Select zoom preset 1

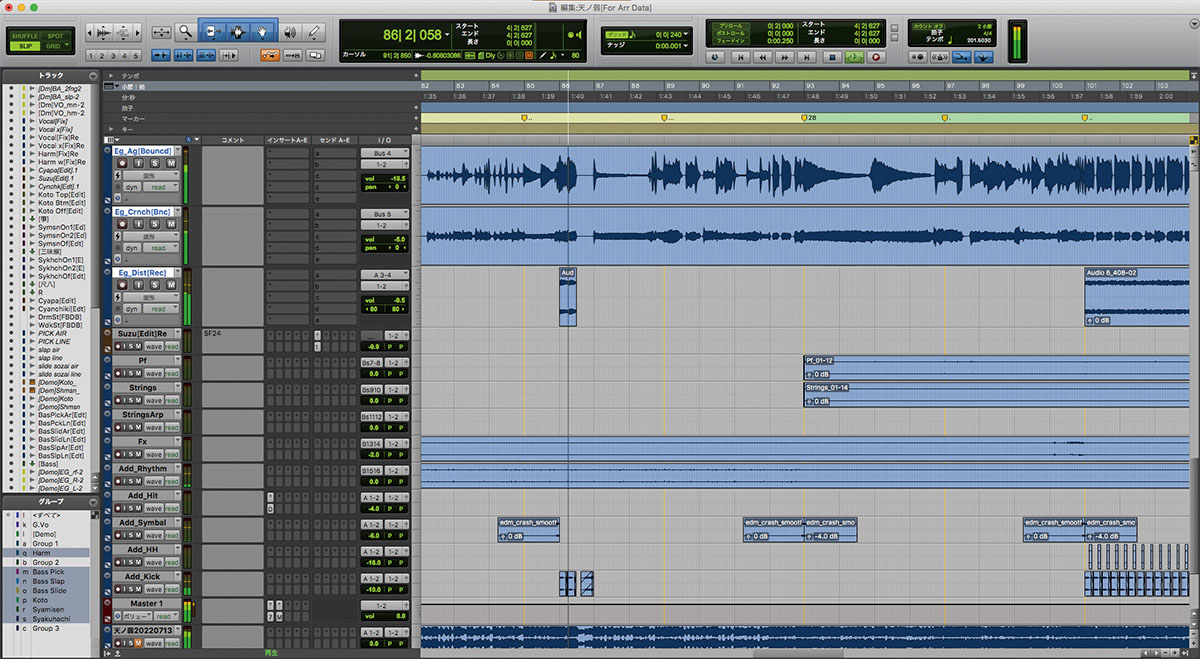coord(91,55)
